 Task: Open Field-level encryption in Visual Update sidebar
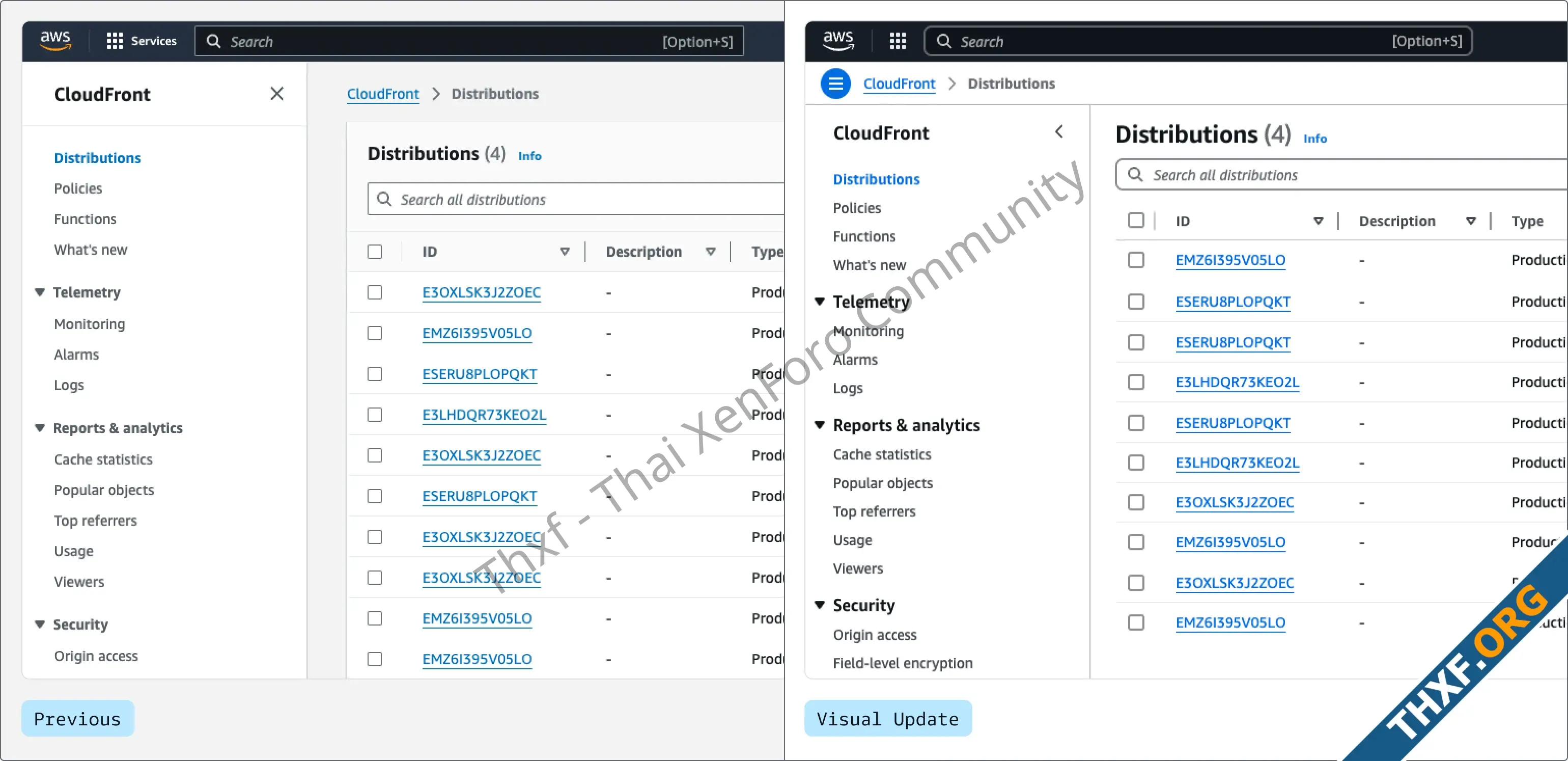(903, 663)
